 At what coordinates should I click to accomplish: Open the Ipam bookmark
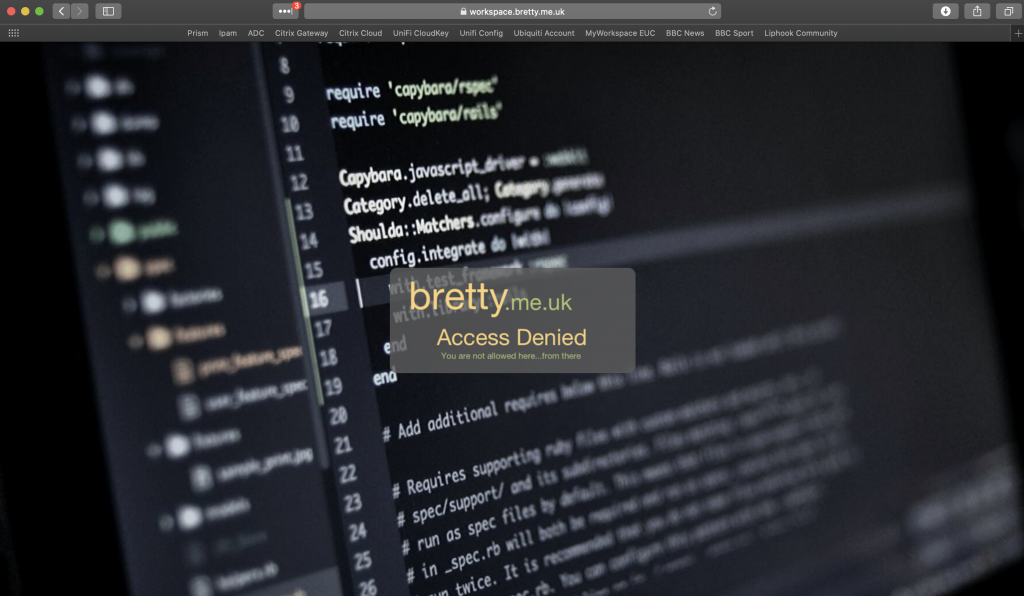tap(228, 33)
